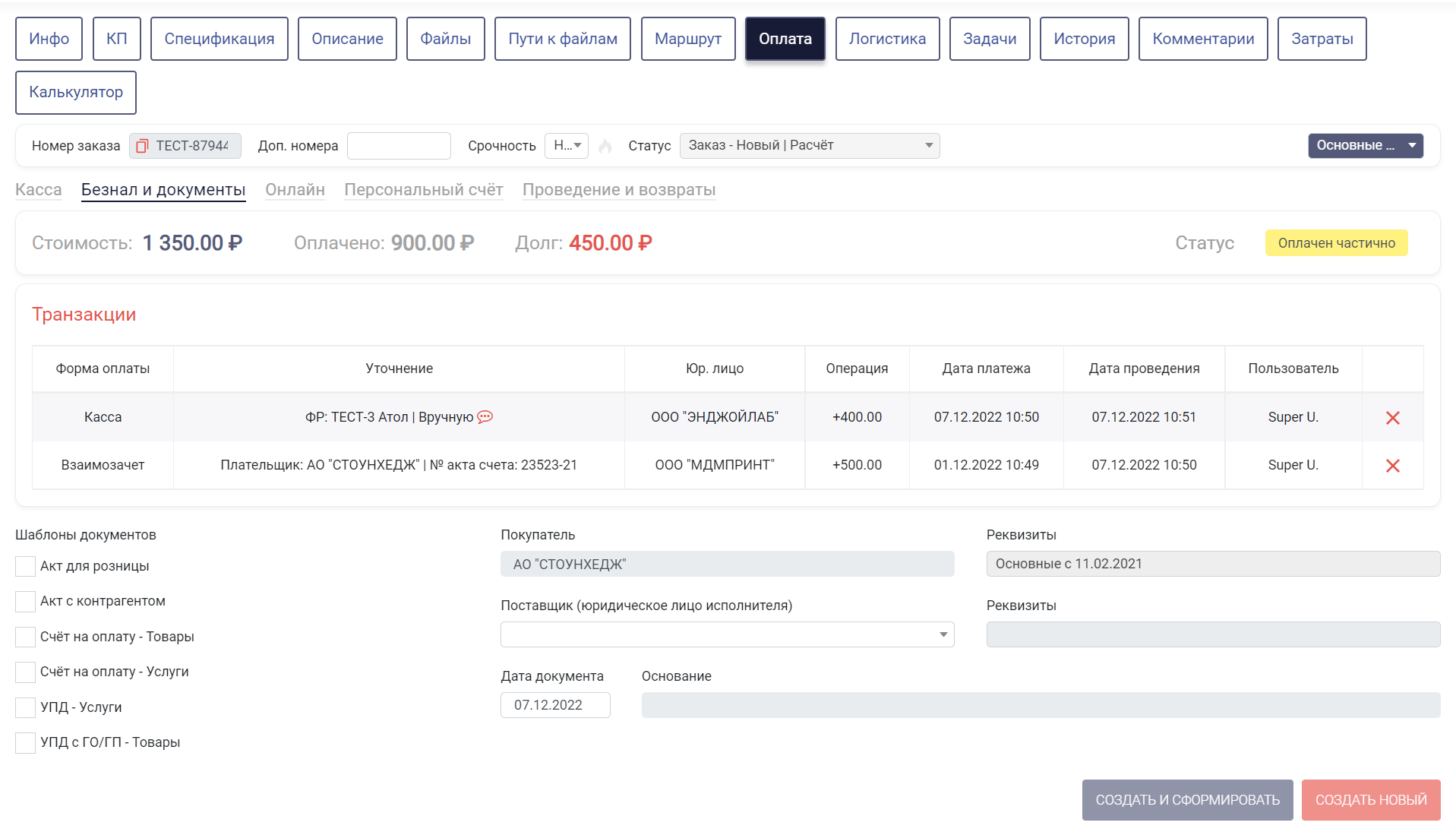Click the flame urgency icon
Image resolution: width=1456 pixels, height=832 pixels.
605,146
